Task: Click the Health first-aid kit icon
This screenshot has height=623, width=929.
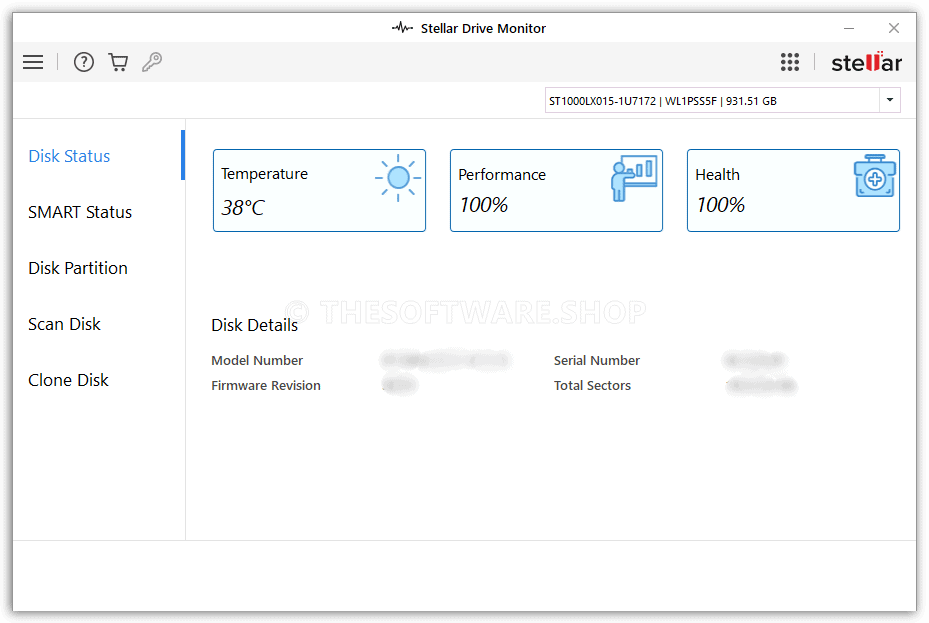Action: pyautogui.click(x=874, y=176)
